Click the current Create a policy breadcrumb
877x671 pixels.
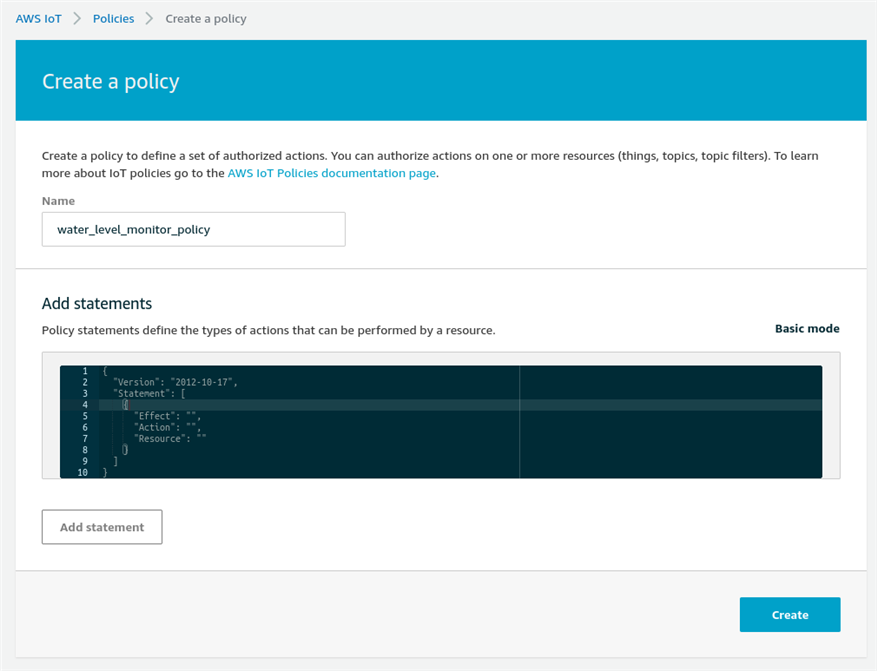click(206, 18)
